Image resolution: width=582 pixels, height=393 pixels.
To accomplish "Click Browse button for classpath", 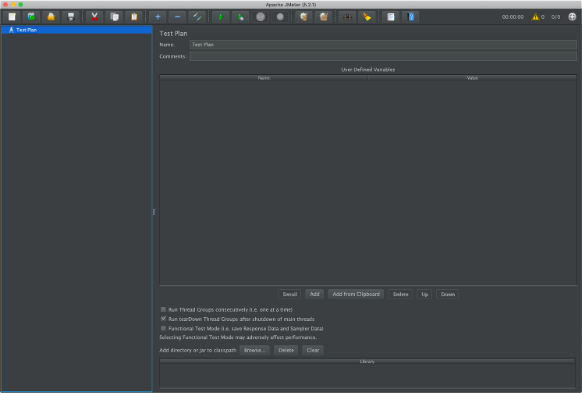I will pos(254,350).
